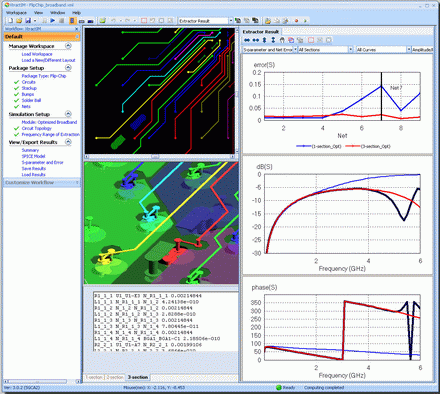Click the Load Results link
The height and width of the screenshot is (394, 440).
(x=34, y=175)
